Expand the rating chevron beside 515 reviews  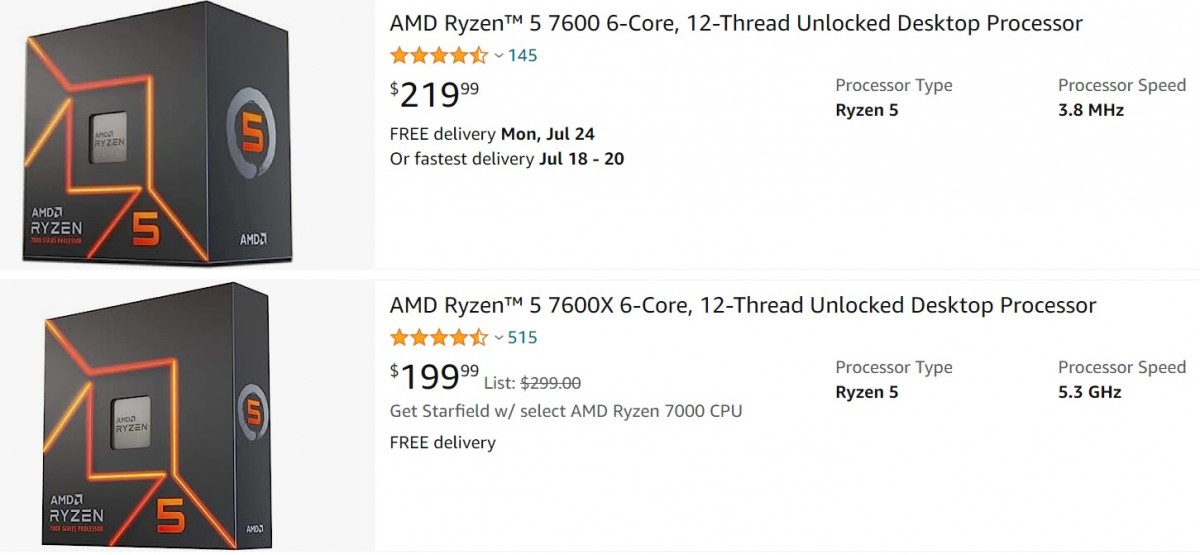tap(499, 338)
